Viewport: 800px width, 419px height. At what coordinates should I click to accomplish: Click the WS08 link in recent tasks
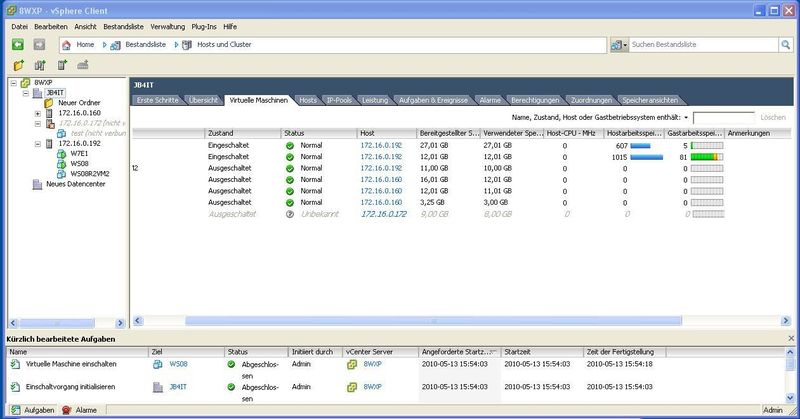pyautogui.click(x=178, y=366)
